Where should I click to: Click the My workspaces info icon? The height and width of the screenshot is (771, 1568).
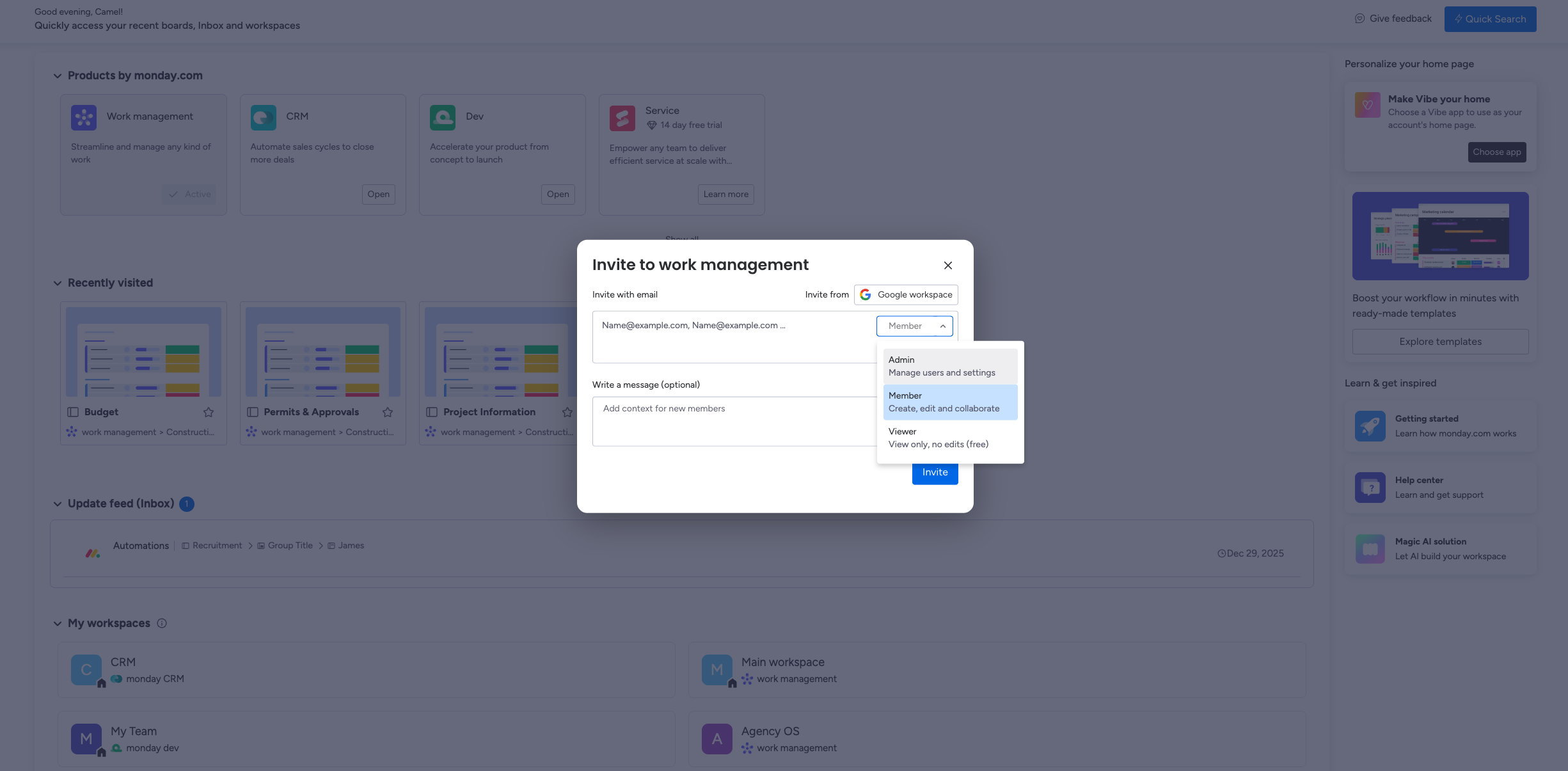click(x=162, y=623)
